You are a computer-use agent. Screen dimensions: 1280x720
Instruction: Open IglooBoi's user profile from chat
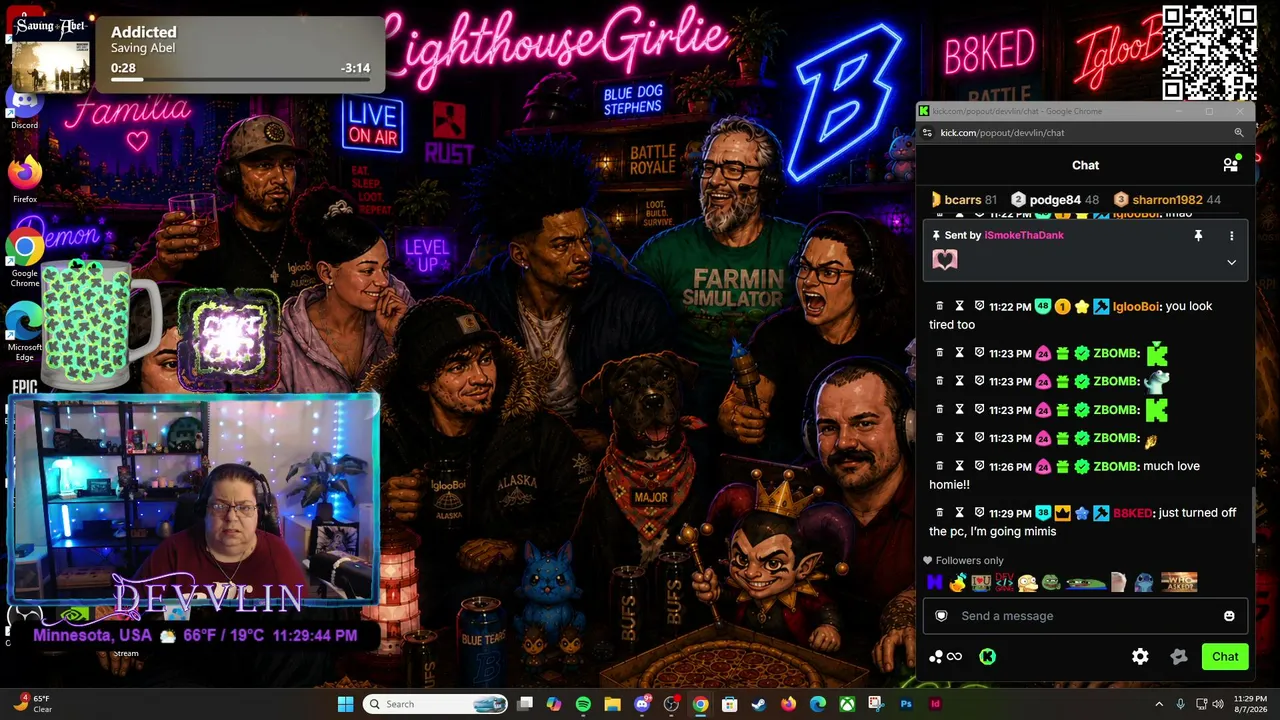coord(1137,306)
